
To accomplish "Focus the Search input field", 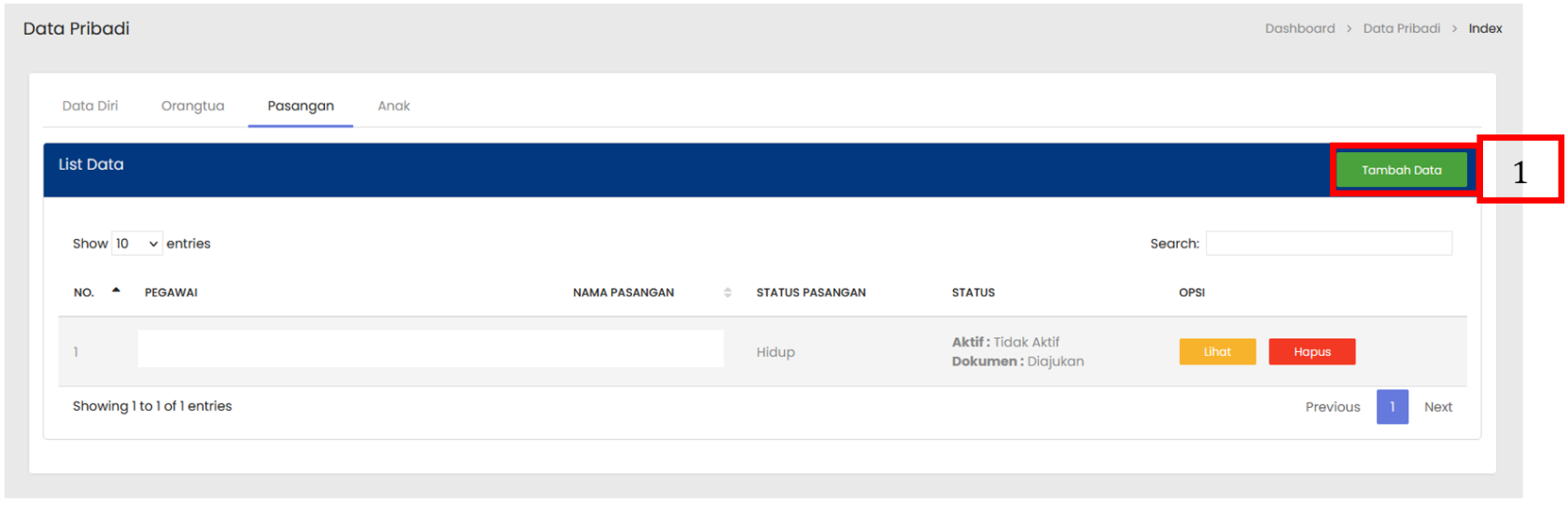I will pyautogui.click(x=1328, y=244).
